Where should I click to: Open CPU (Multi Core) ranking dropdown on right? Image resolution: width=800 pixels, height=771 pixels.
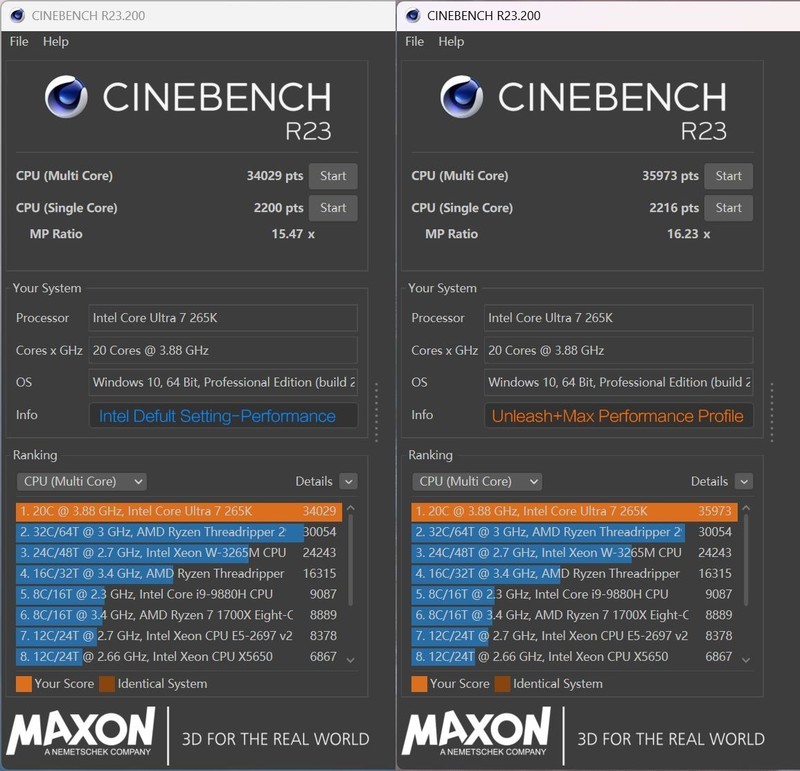pos(477,481)
